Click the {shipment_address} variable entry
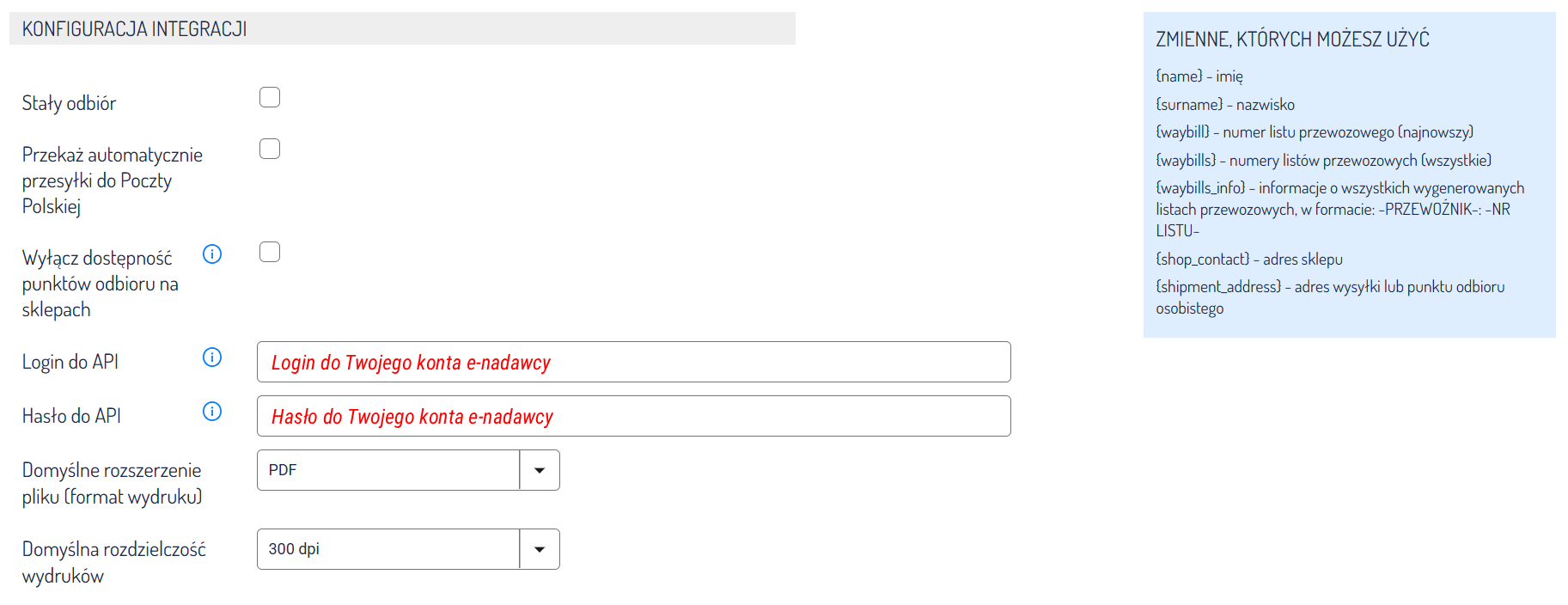The width and height of the screenshot is (1568, 605). coord(1329,287)
